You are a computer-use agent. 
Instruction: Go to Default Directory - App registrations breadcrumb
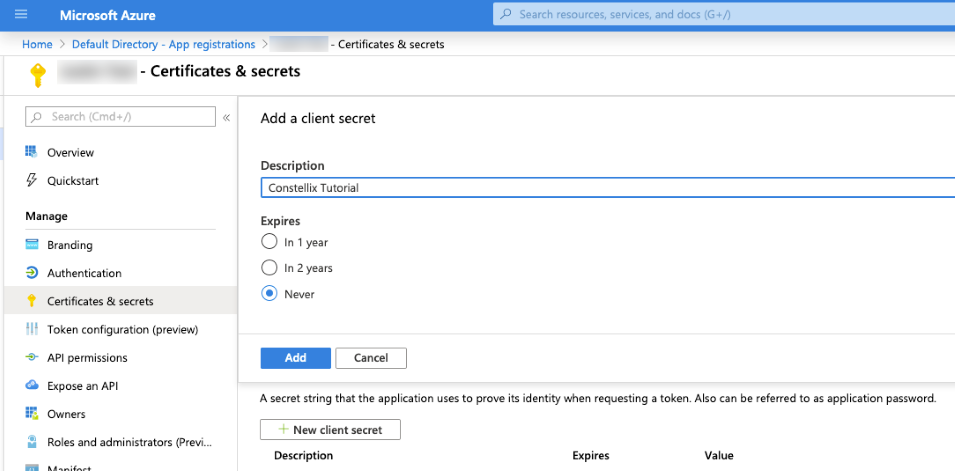tap(163, 44)
